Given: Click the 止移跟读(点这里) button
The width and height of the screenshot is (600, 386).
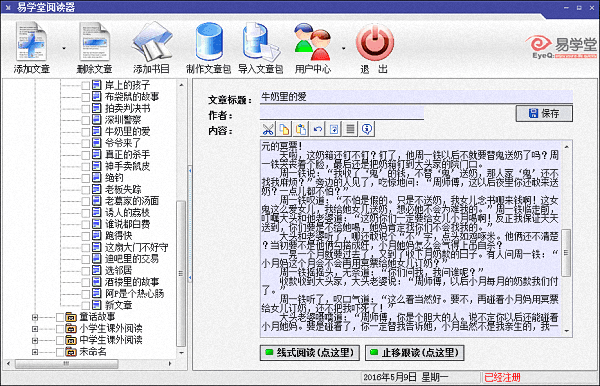Looking at the screenshot, I should click(415, 352).
